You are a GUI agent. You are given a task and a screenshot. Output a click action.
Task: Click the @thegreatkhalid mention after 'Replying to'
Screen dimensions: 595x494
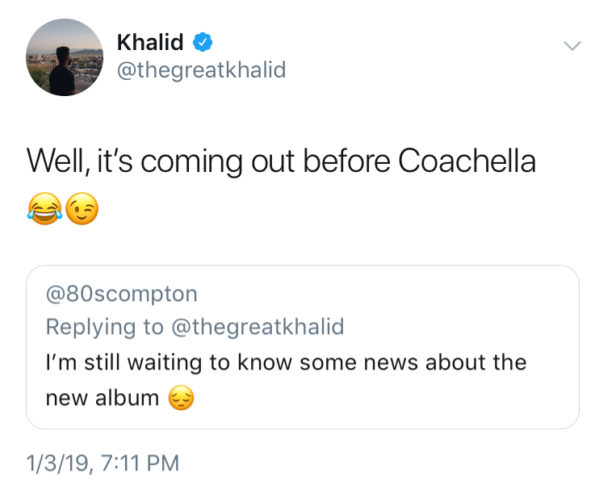pos(258,327)
